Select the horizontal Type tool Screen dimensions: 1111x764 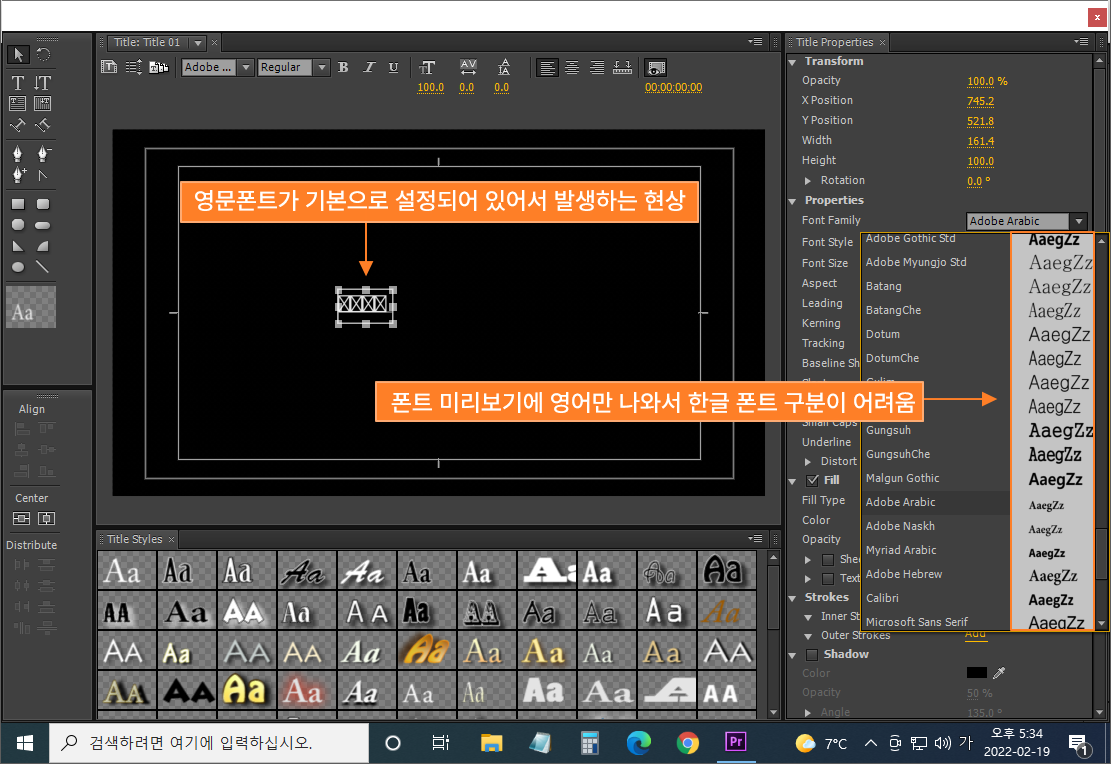[18, 82]
